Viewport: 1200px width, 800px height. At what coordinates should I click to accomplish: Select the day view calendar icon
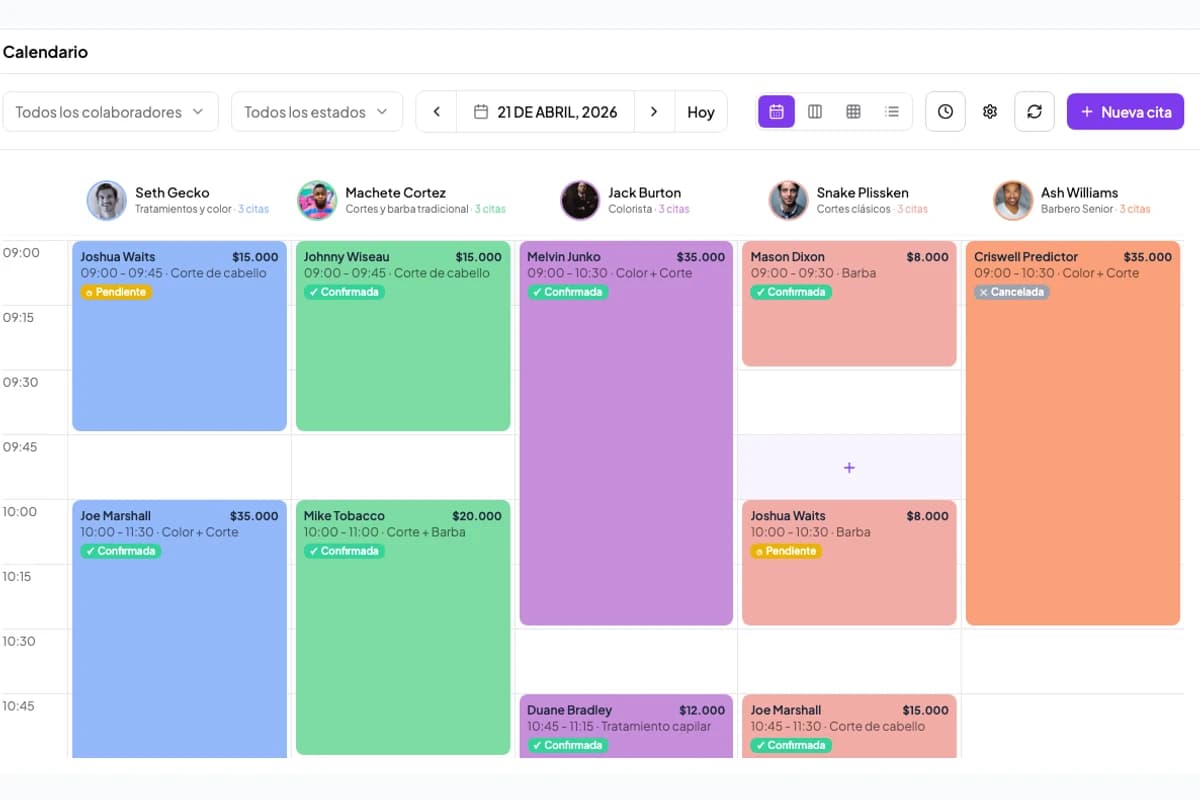tap(776, 112)
